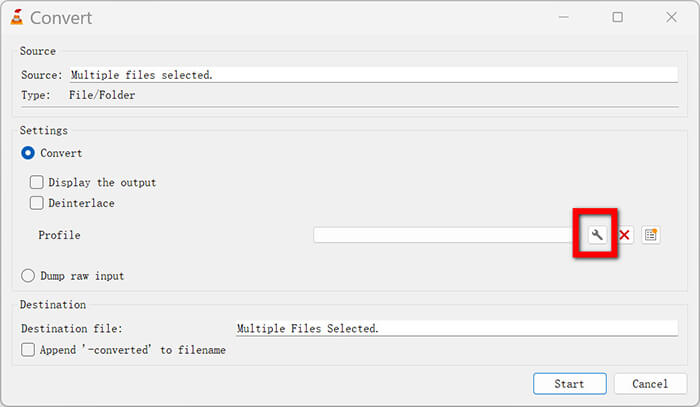This screenshot has width=700, height=407.
Task: Delete selected profile with red X
Action: click(624, 235)
